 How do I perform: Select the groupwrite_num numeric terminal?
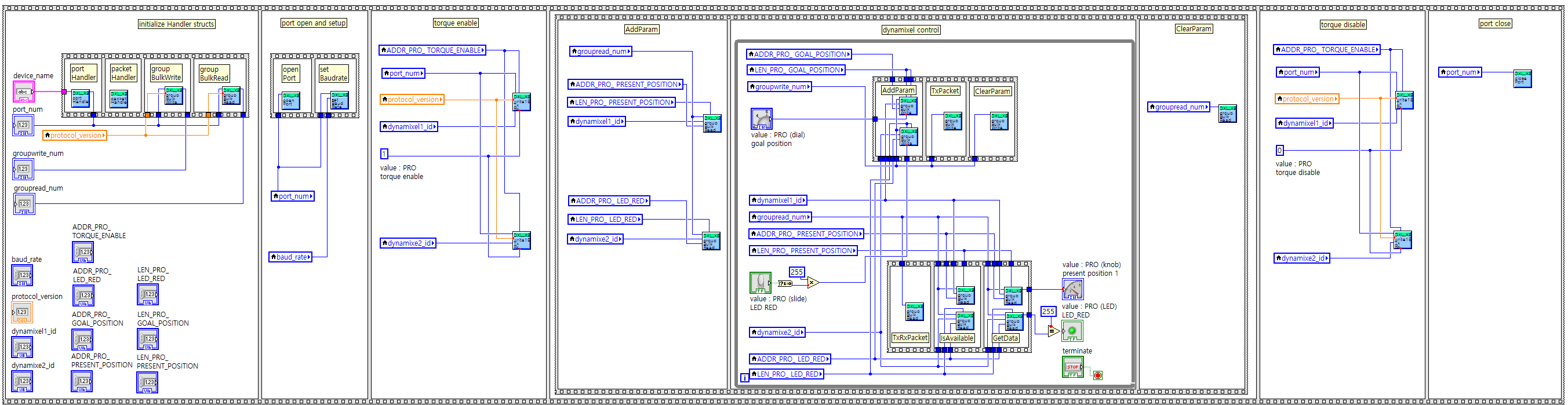click(23, 169)
